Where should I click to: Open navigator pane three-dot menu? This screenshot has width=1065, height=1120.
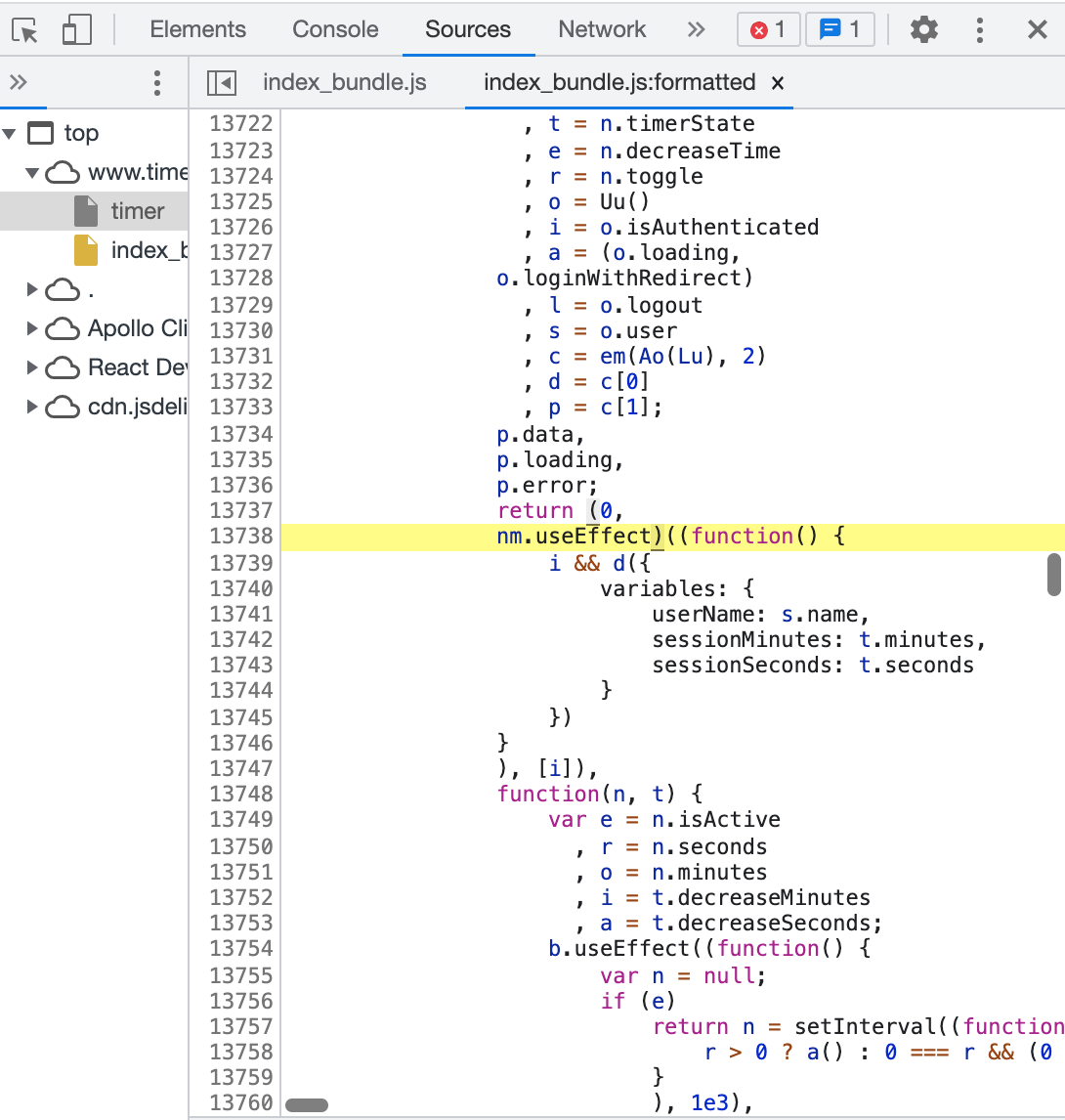point(157,83)
